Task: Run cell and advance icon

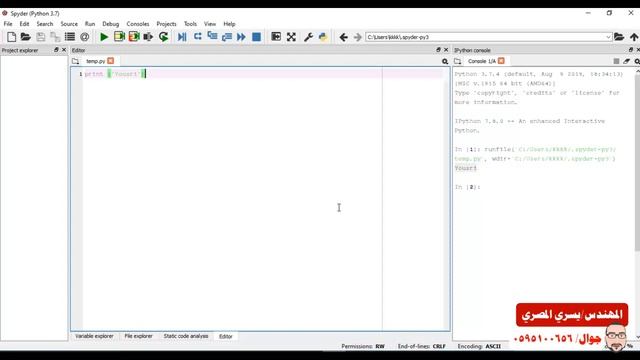Action: coord(134,37)
